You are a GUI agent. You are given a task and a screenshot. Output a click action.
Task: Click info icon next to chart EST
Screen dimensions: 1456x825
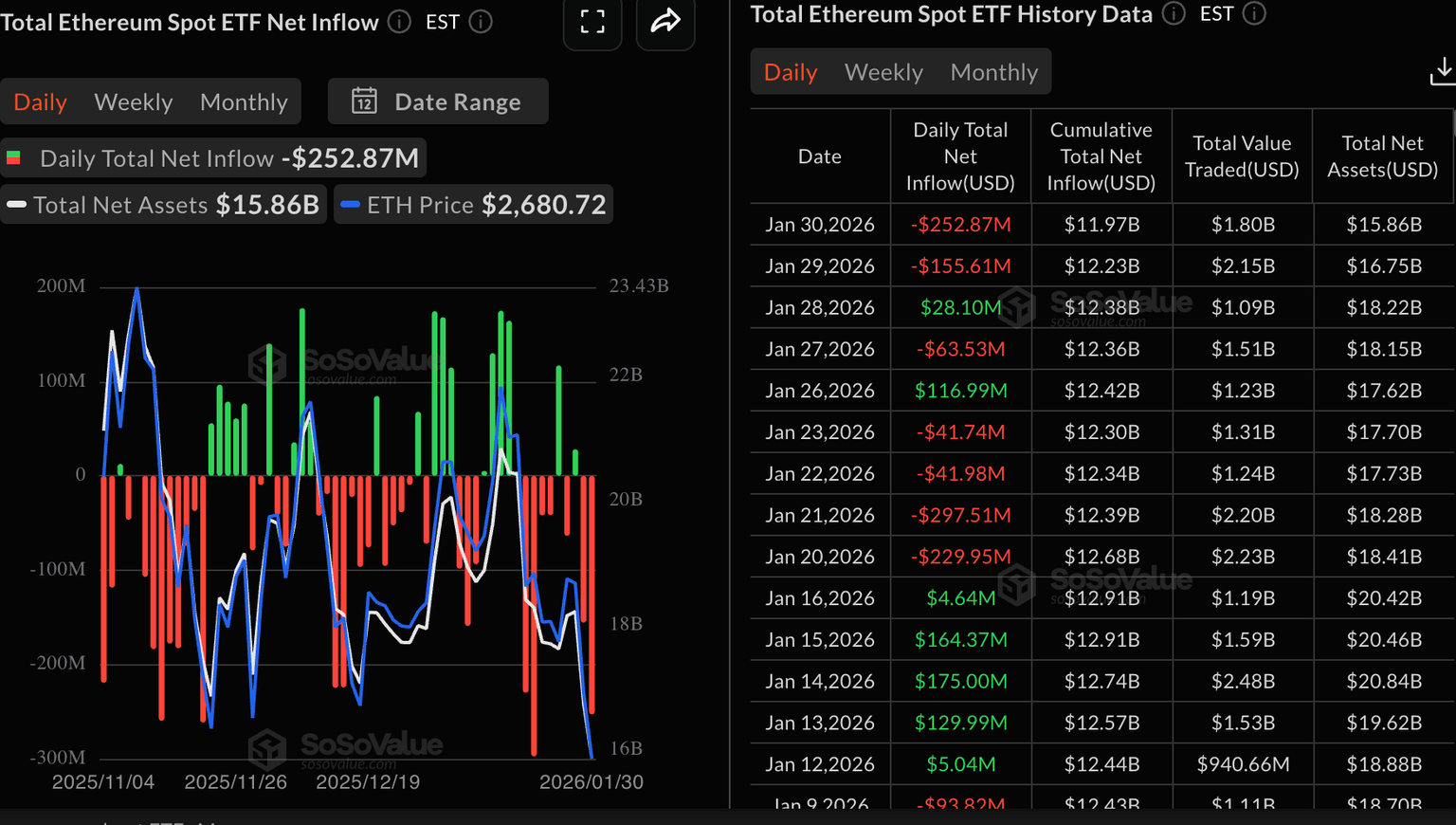click(x=482, y=22)
